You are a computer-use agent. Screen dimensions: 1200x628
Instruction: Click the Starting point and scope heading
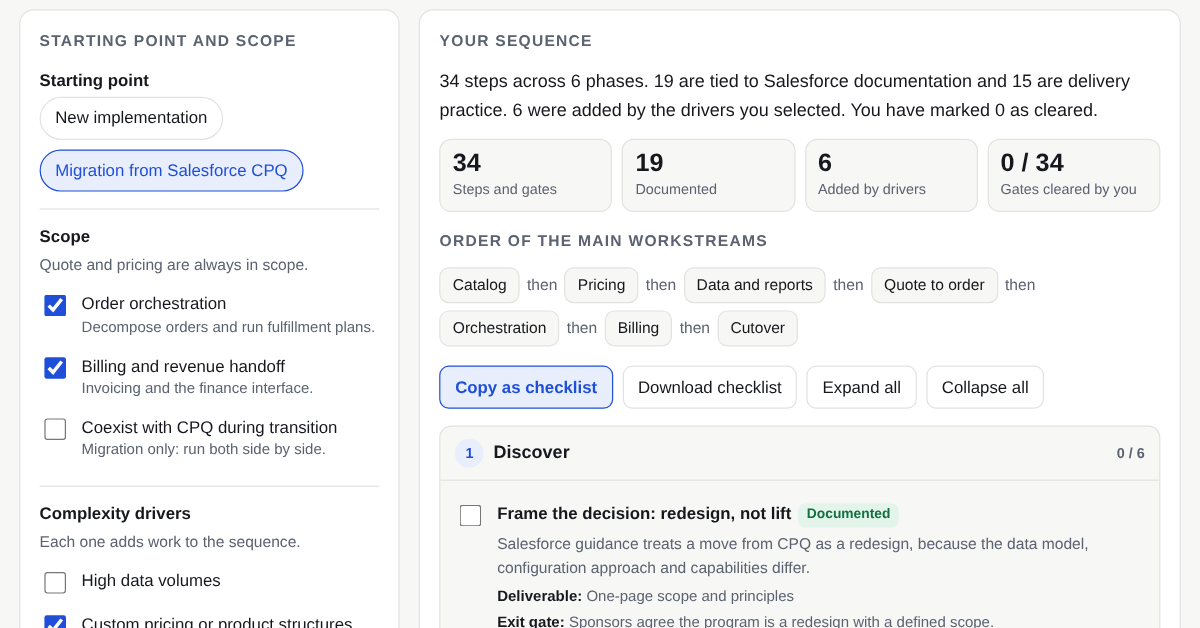[168, 41]
